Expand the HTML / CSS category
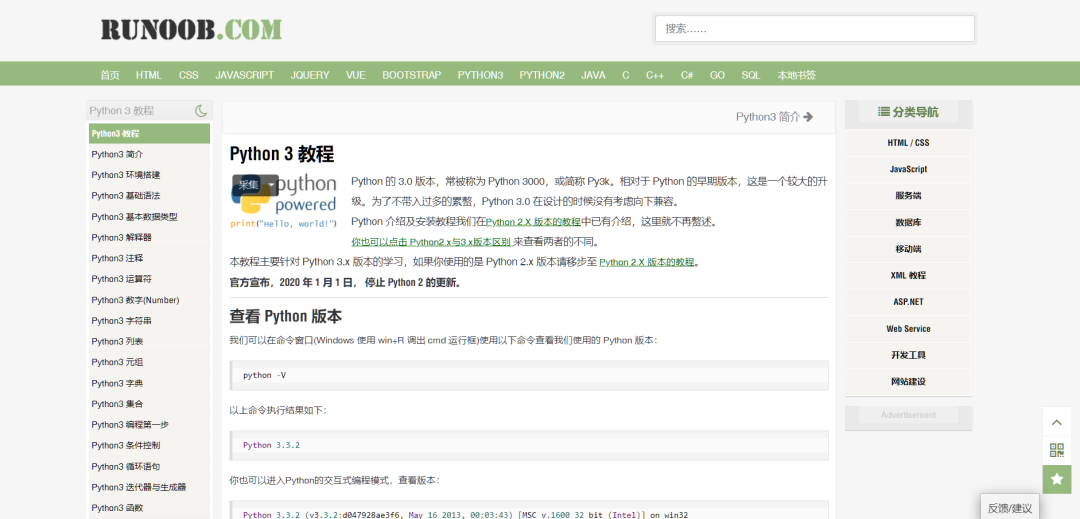1080x519 pixels. click(x=908, y=143)
